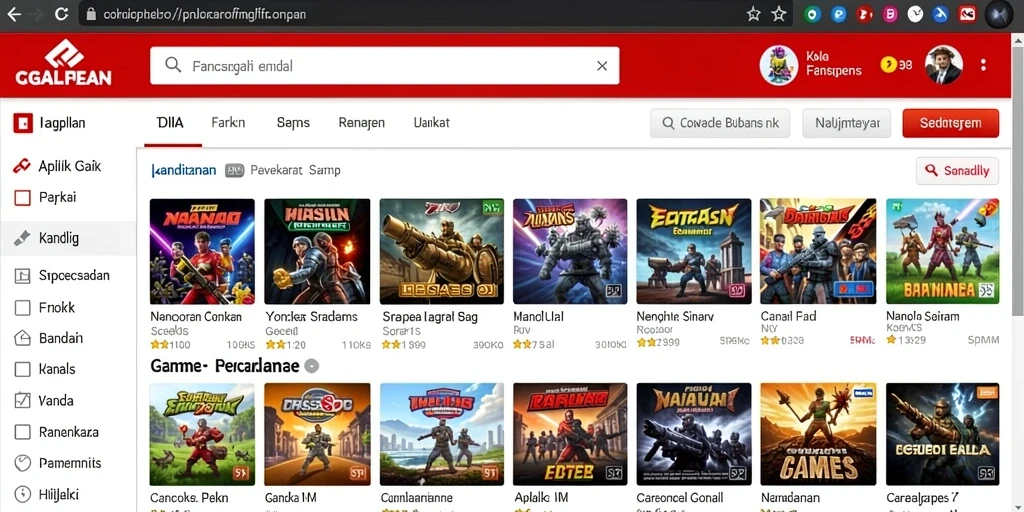
Task: Open Pamemnits in sidebar
Action: [57, 463]
